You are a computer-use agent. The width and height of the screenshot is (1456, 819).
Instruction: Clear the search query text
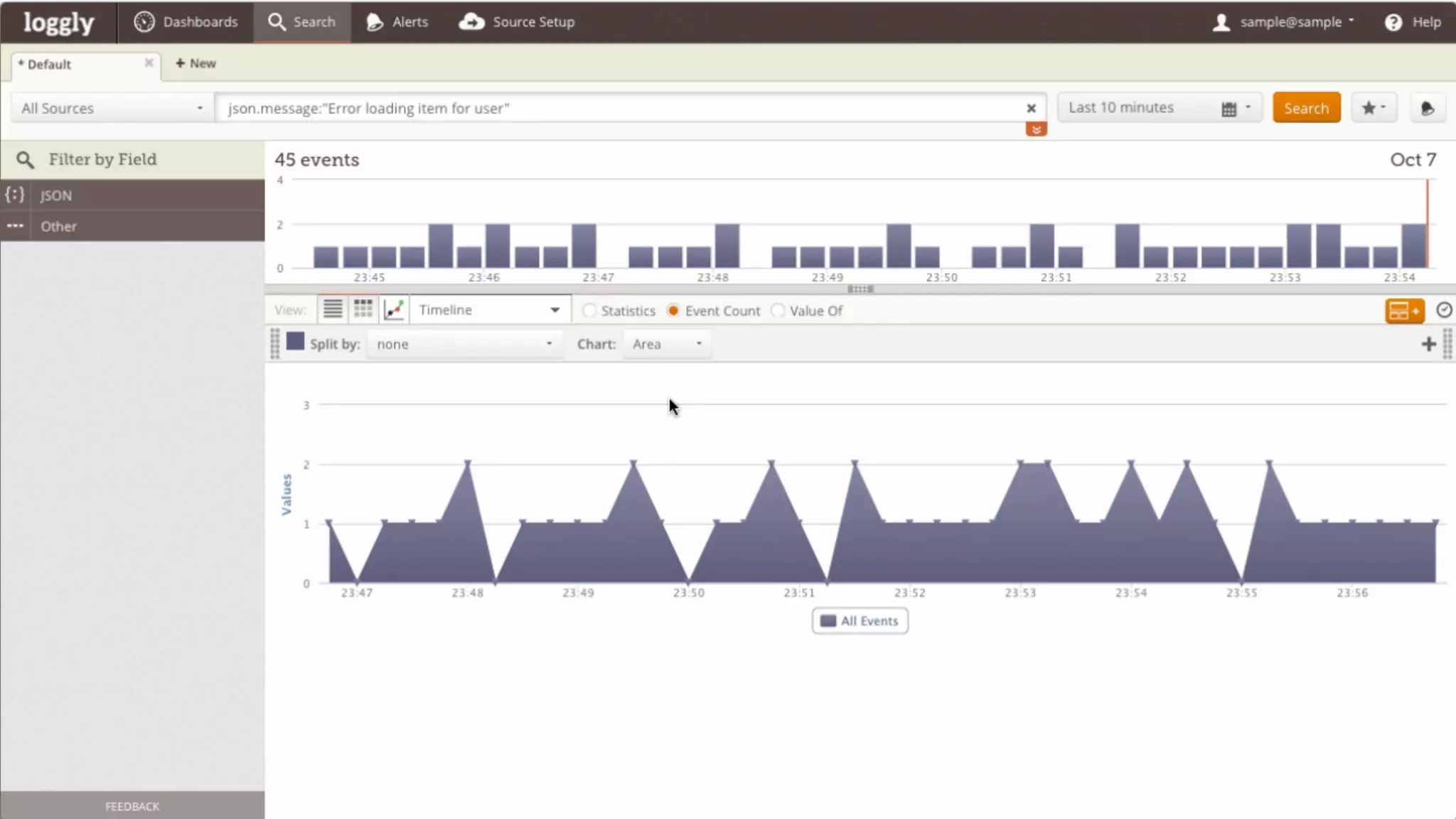(1031, 108)
